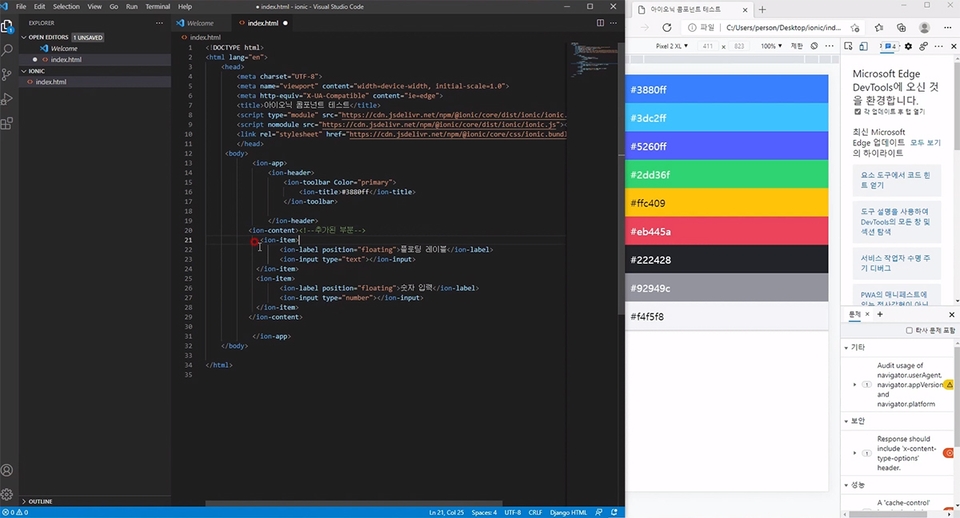Screen dimensions: 960x518
Task: Click the feedback icon in the status bar
Action: point(599,512)
